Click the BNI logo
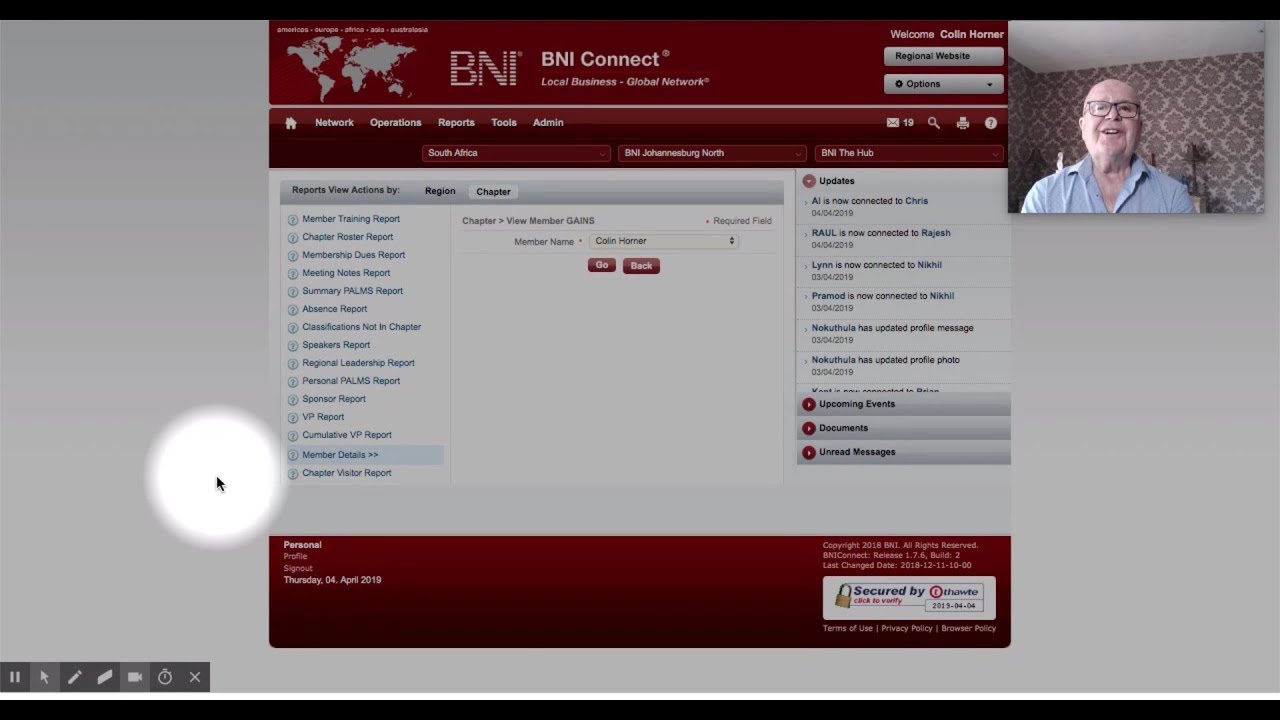This screenshot has width=1280, height=720. coord(486,68)
